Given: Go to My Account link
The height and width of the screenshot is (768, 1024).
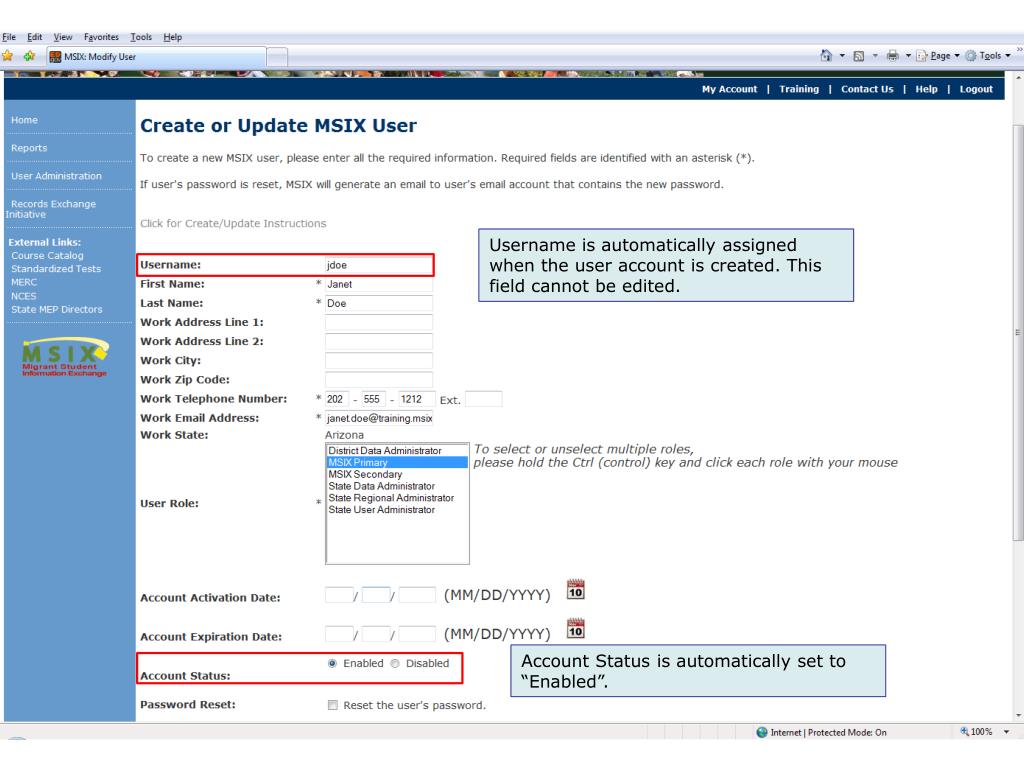Looking at the screenshot, I should pos(729,89).
